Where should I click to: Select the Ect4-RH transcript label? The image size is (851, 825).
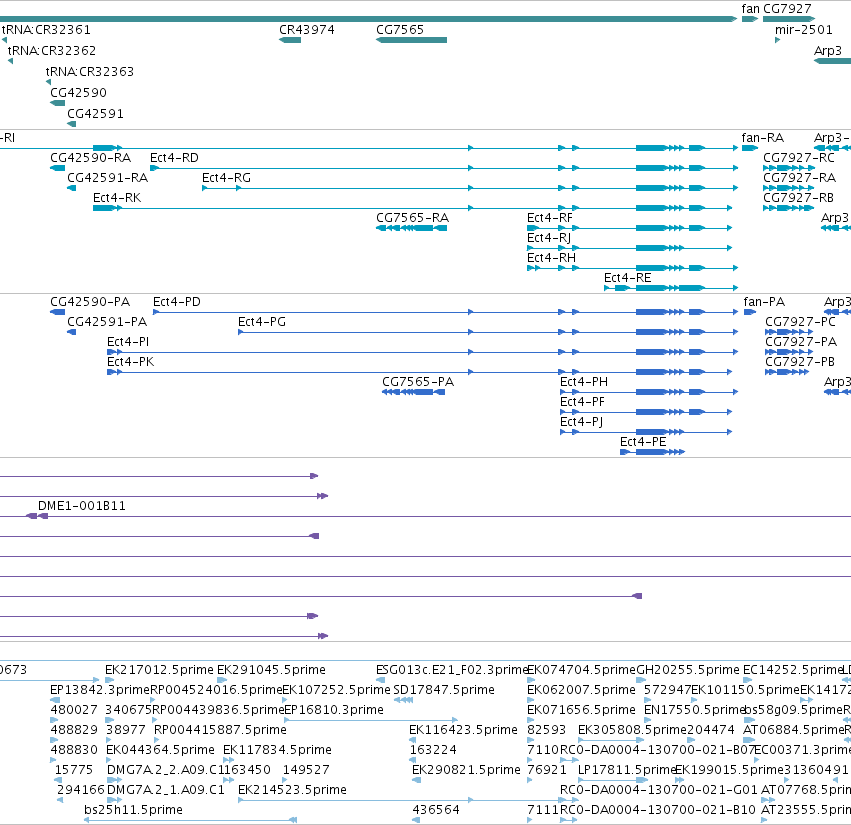(x=551, y=258)
